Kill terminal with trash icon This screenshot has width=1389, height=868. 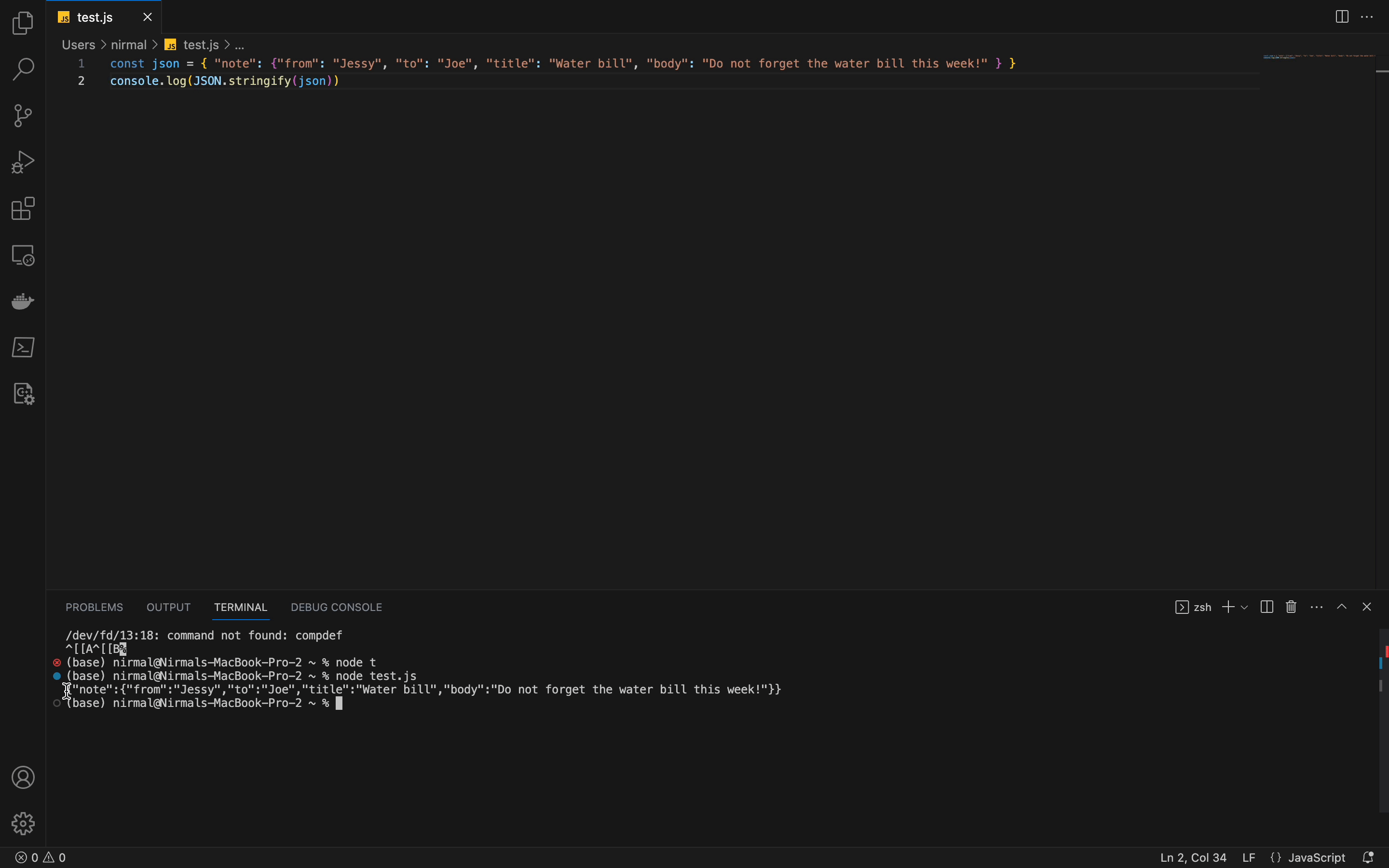[1292, 607]
